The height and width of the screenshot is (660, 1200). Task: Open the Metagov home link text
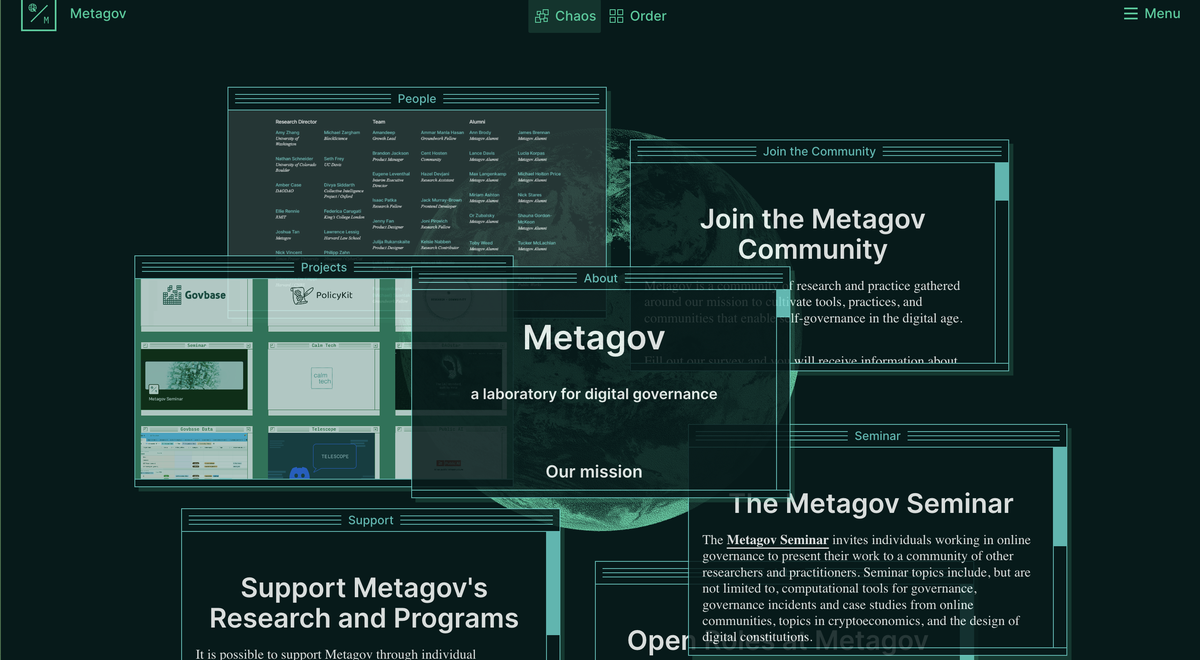[98, 14]
